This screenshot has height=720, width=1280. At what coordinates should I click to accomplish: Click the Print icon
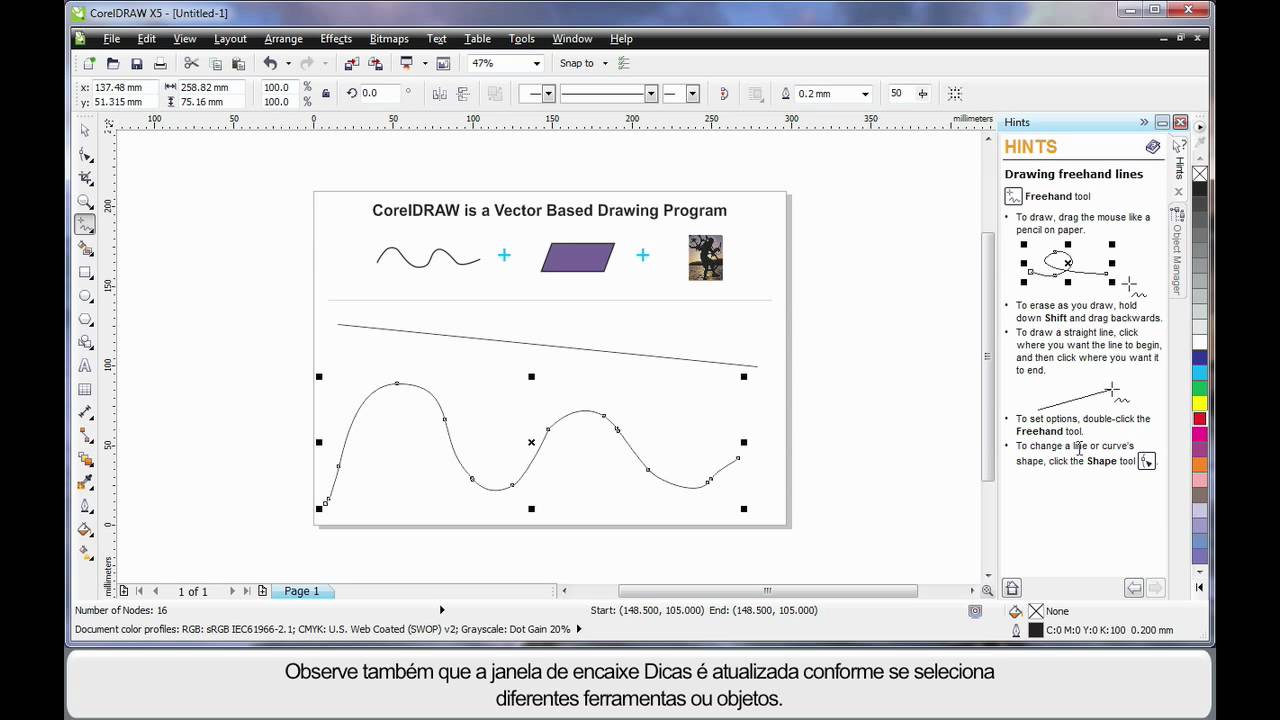(160, 63)
